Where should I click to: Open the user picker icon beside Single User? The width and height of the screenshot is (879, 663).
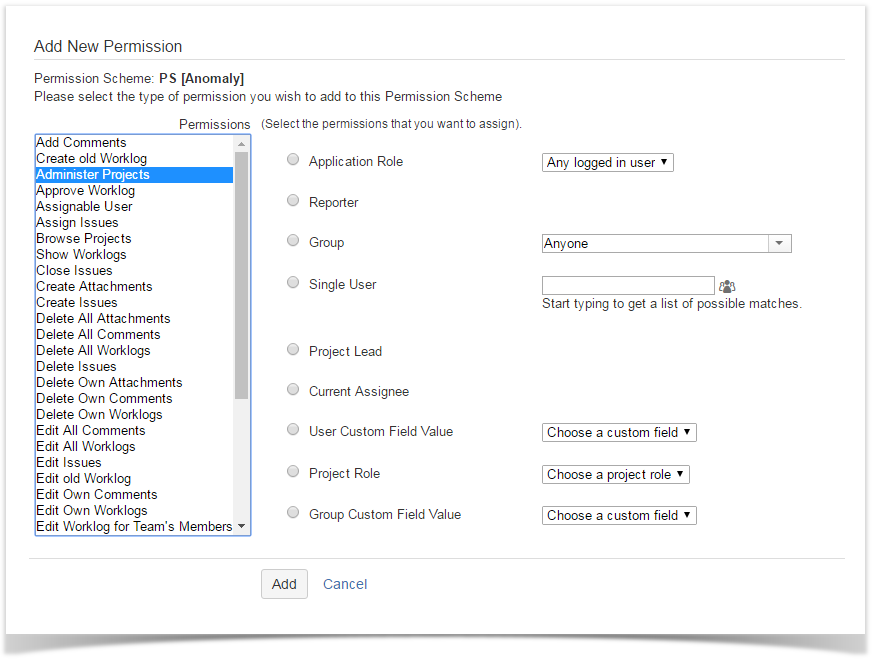(727, 287)
